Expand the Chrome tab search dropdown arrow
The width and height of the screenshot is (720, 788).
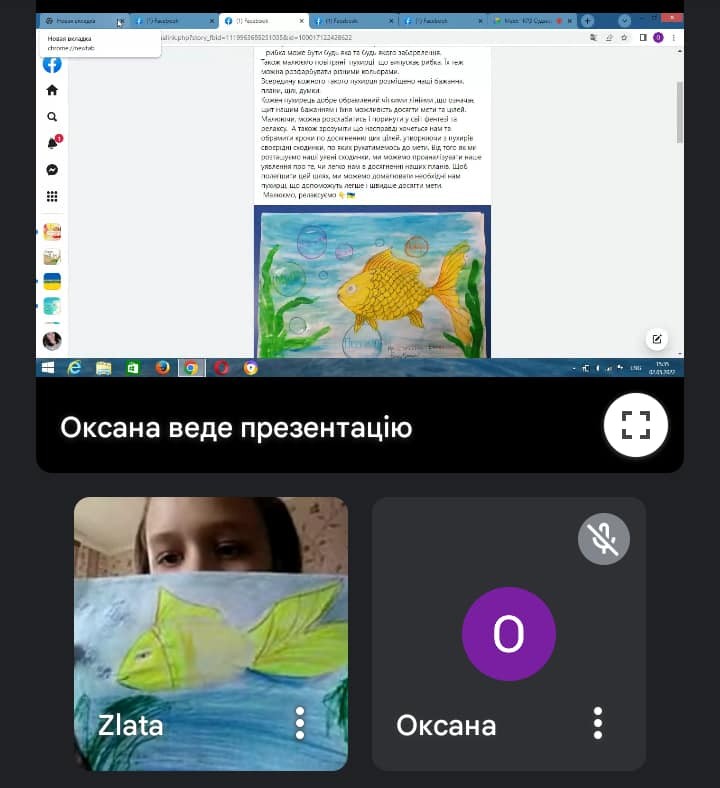tap(625, 20)
